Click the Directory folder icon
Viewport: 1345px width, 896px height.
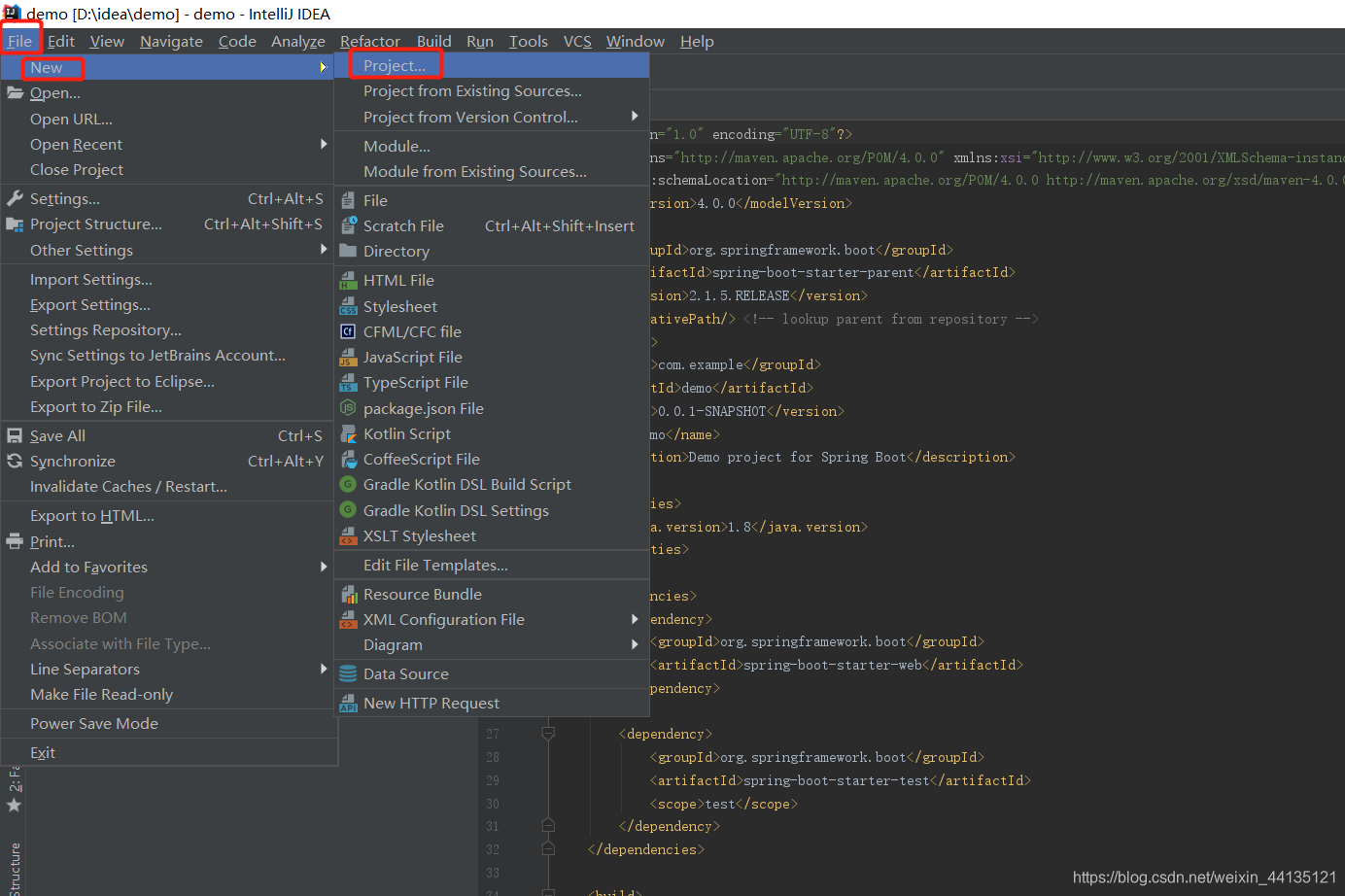click(x=348, y=251)
